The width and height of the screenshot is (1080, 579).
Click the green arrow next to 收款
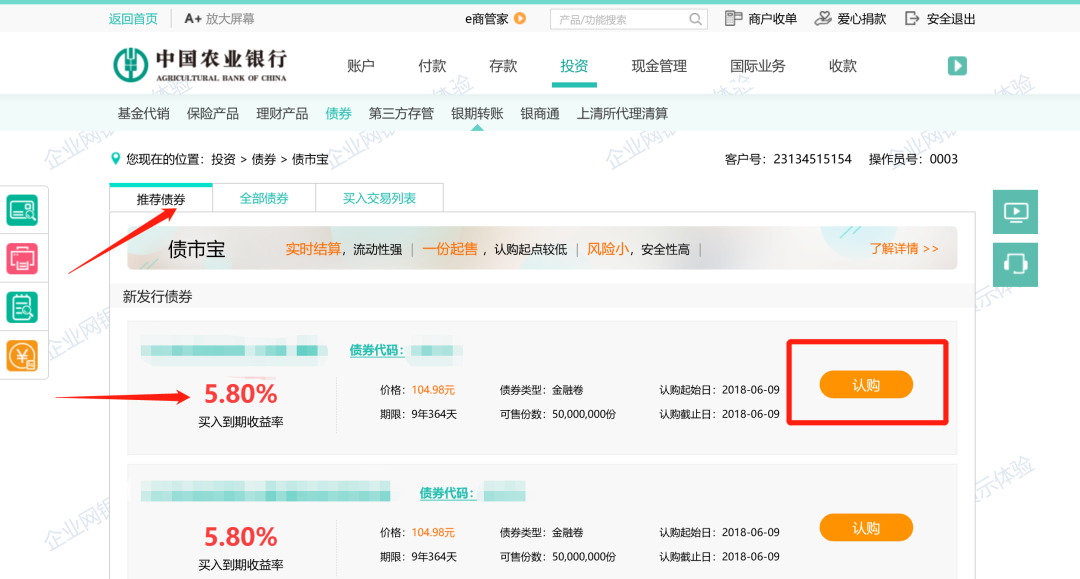957,66
